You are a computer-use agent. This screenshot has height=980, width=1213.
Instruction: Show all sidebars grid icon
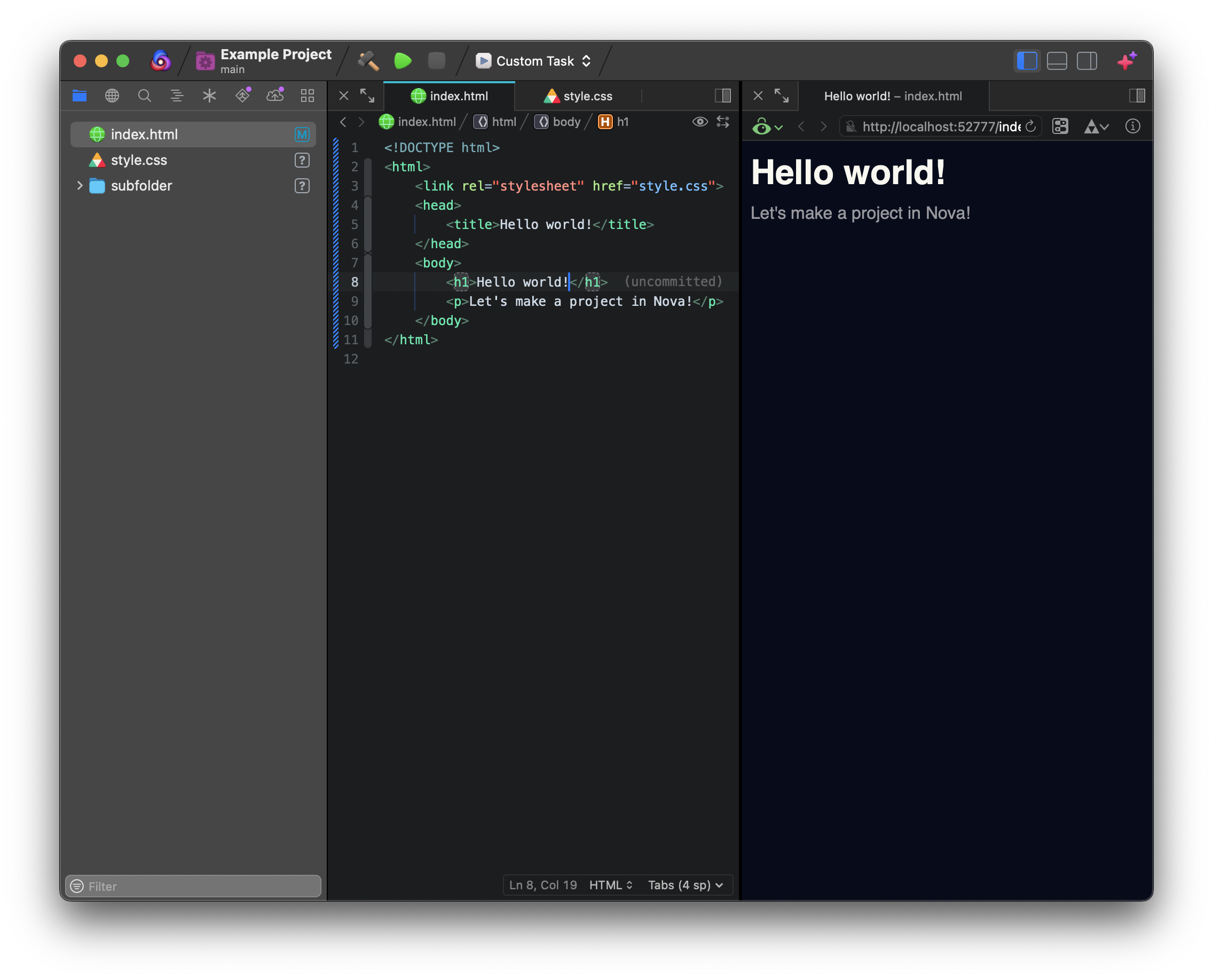pos(308,96)
